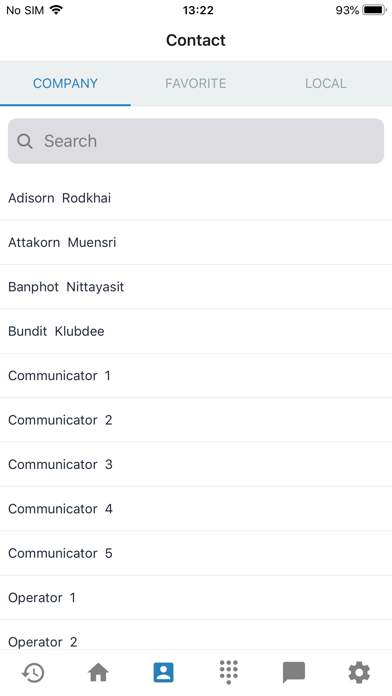Open the Communicator 1 contact

(x=196, y=376)
